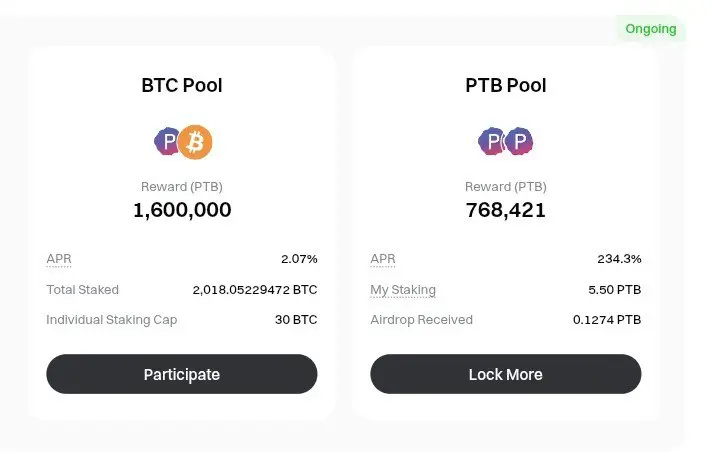This screenshot has height=466, width=712.
Task: Click the right purple P token in PTB Pool
Action: 519,141
